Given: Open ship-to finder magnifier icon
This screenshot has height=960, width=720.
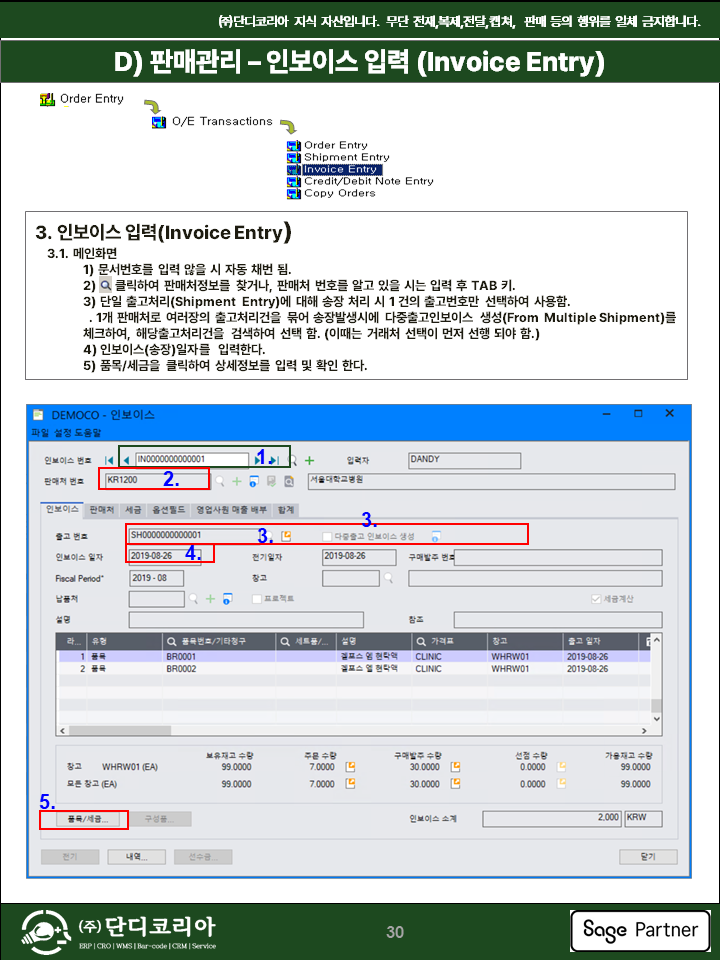Looking at the screenshot, I should [193, 598].
